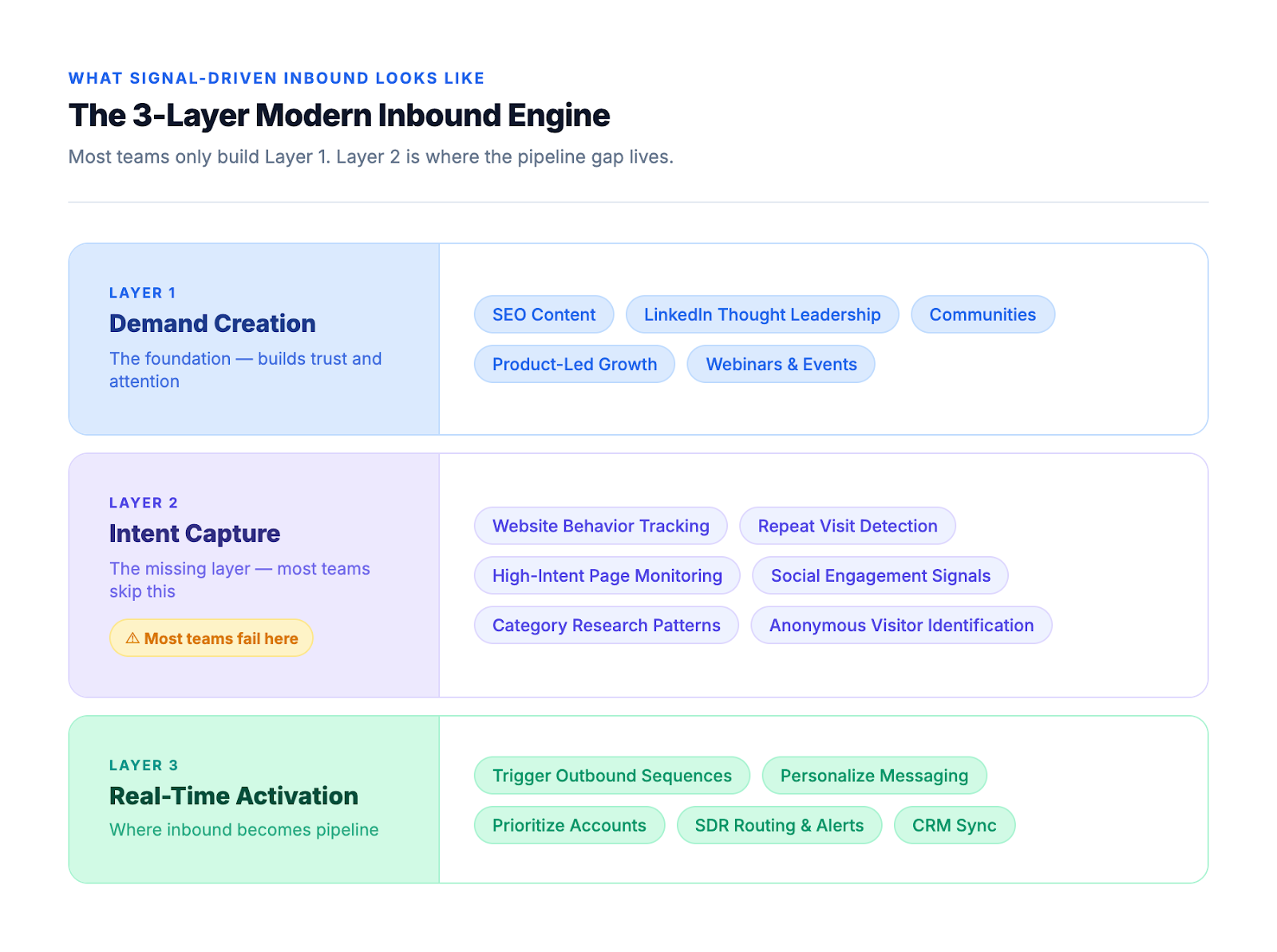Click Trigger Outbound Sequences

coord(611,775)
